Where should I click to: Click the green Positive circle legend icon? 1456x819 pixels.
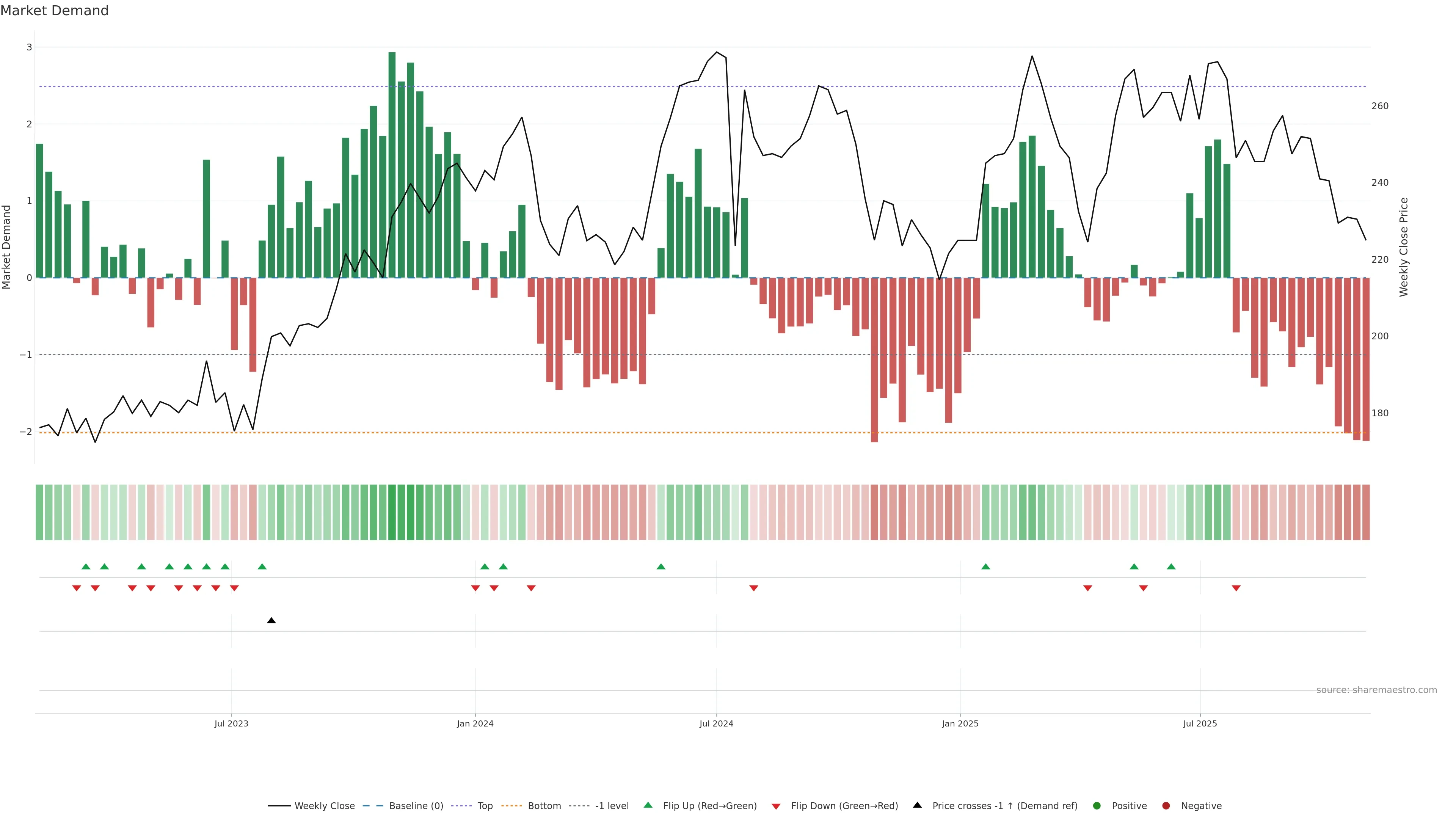(1097, 806)
